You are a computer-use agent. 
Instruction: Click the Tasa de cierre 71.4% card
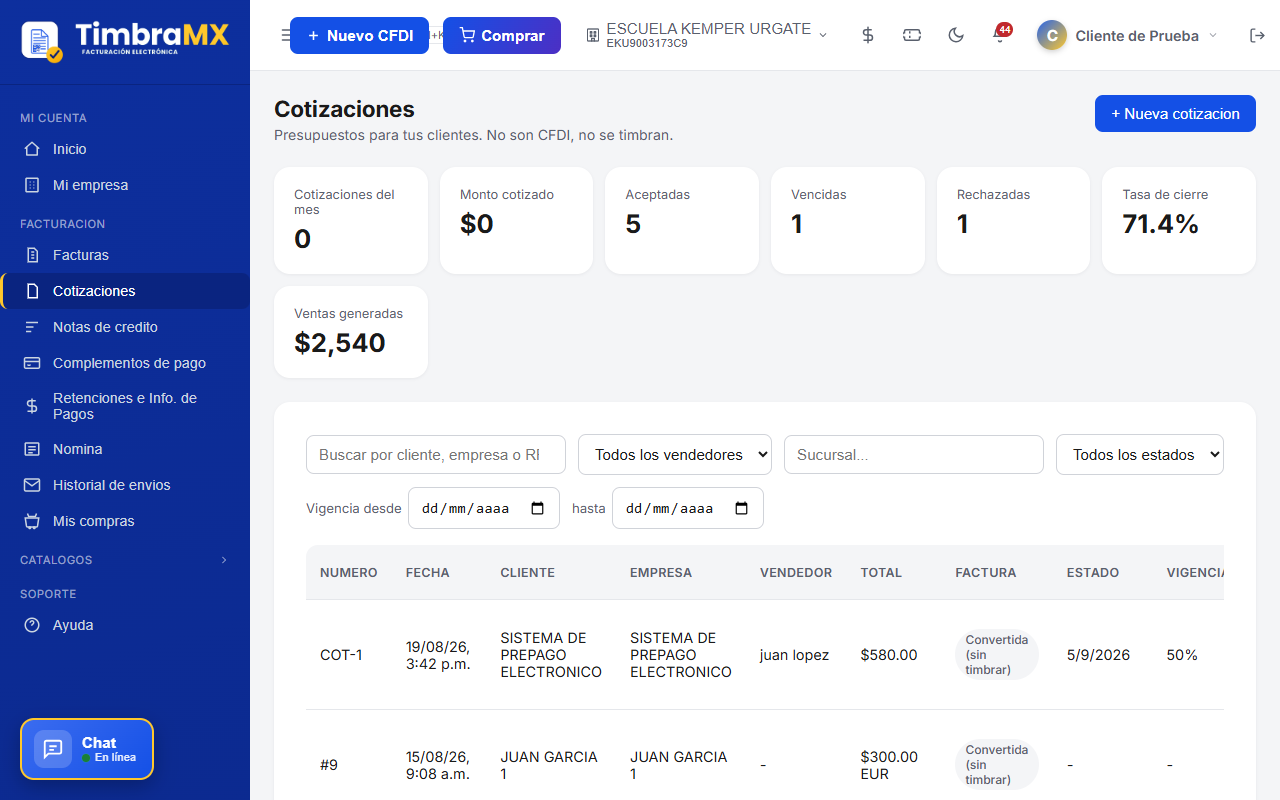pyautogui.click(x=1179, y=220)
